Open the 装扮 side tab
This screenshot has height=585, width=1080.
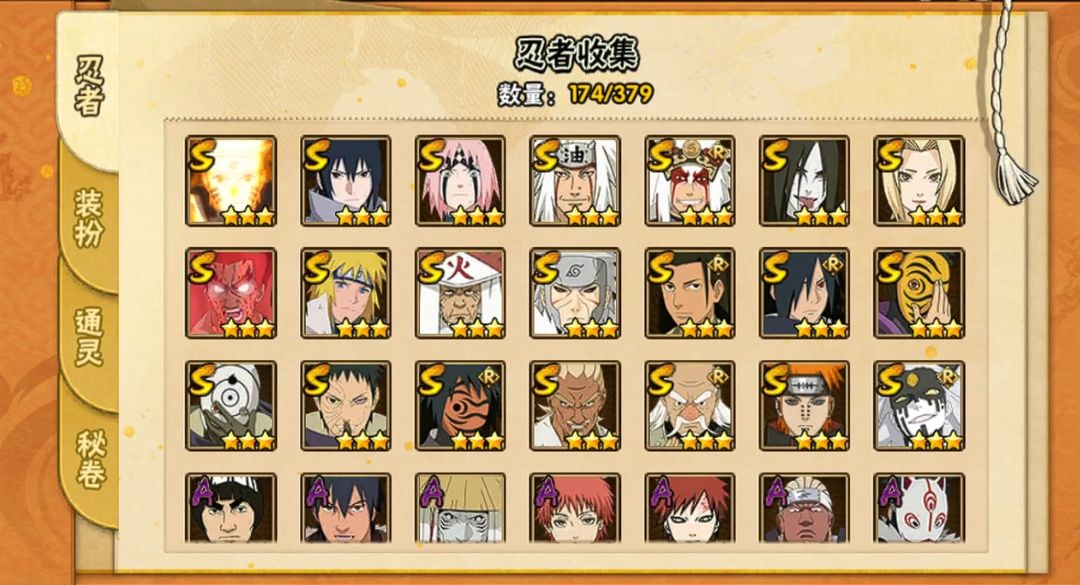tap(90, 218)
